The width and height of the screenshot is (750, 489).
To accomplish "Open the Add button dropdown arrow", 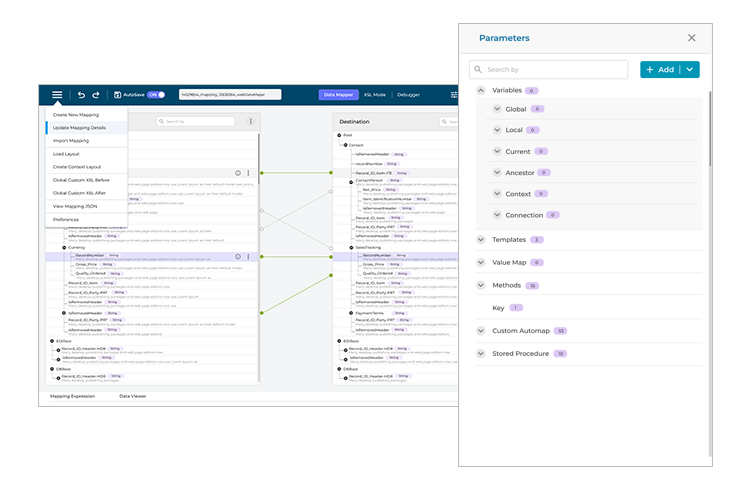I will point(689,70).
